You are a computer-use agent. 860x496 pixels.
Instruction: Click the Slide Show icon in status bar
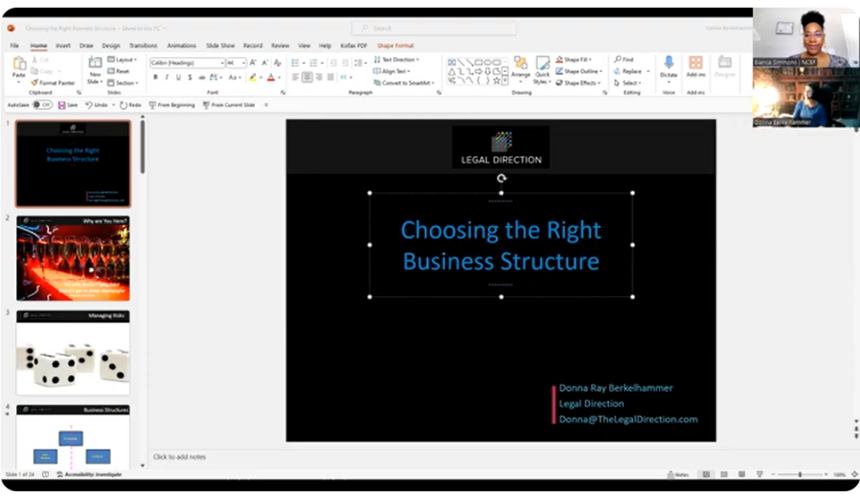click(x=760, y=474)
